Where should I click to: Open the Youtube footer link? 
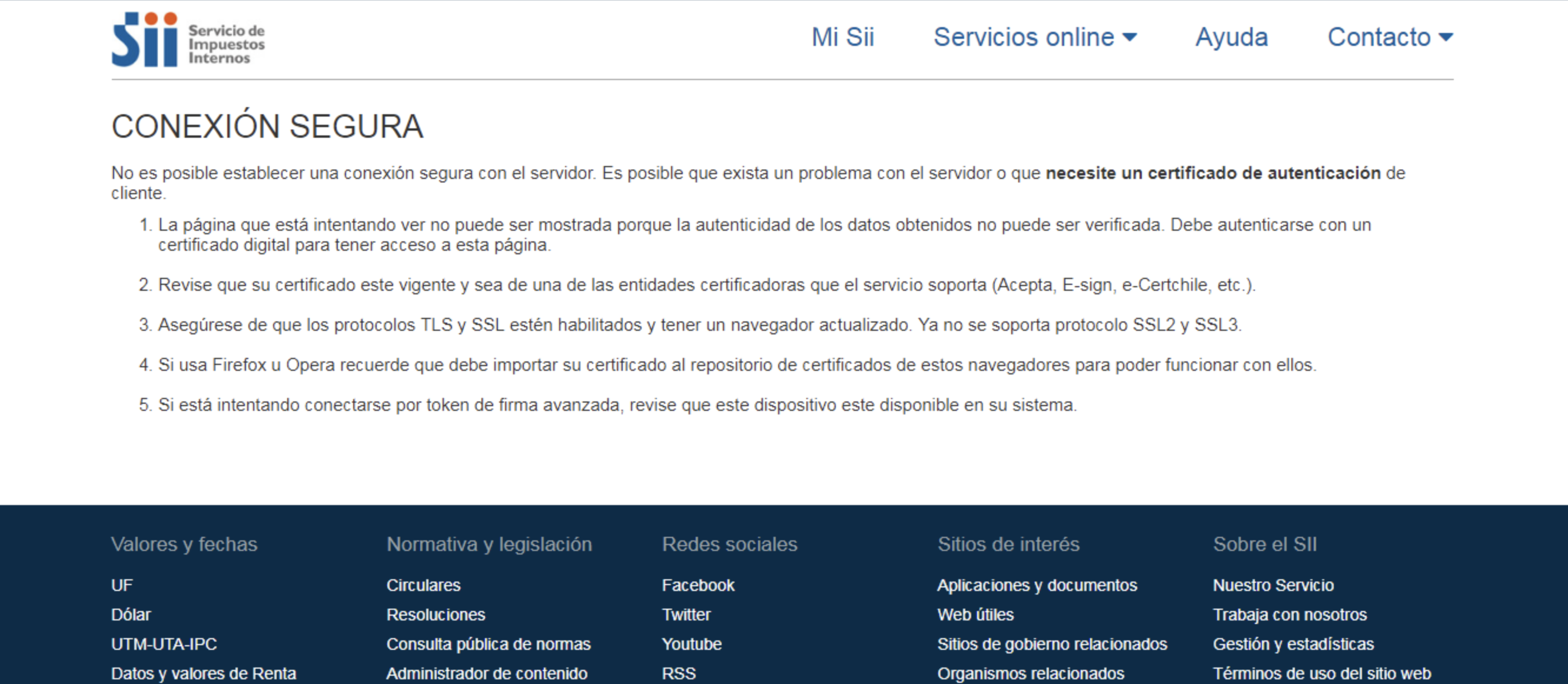tap(692, 644)
